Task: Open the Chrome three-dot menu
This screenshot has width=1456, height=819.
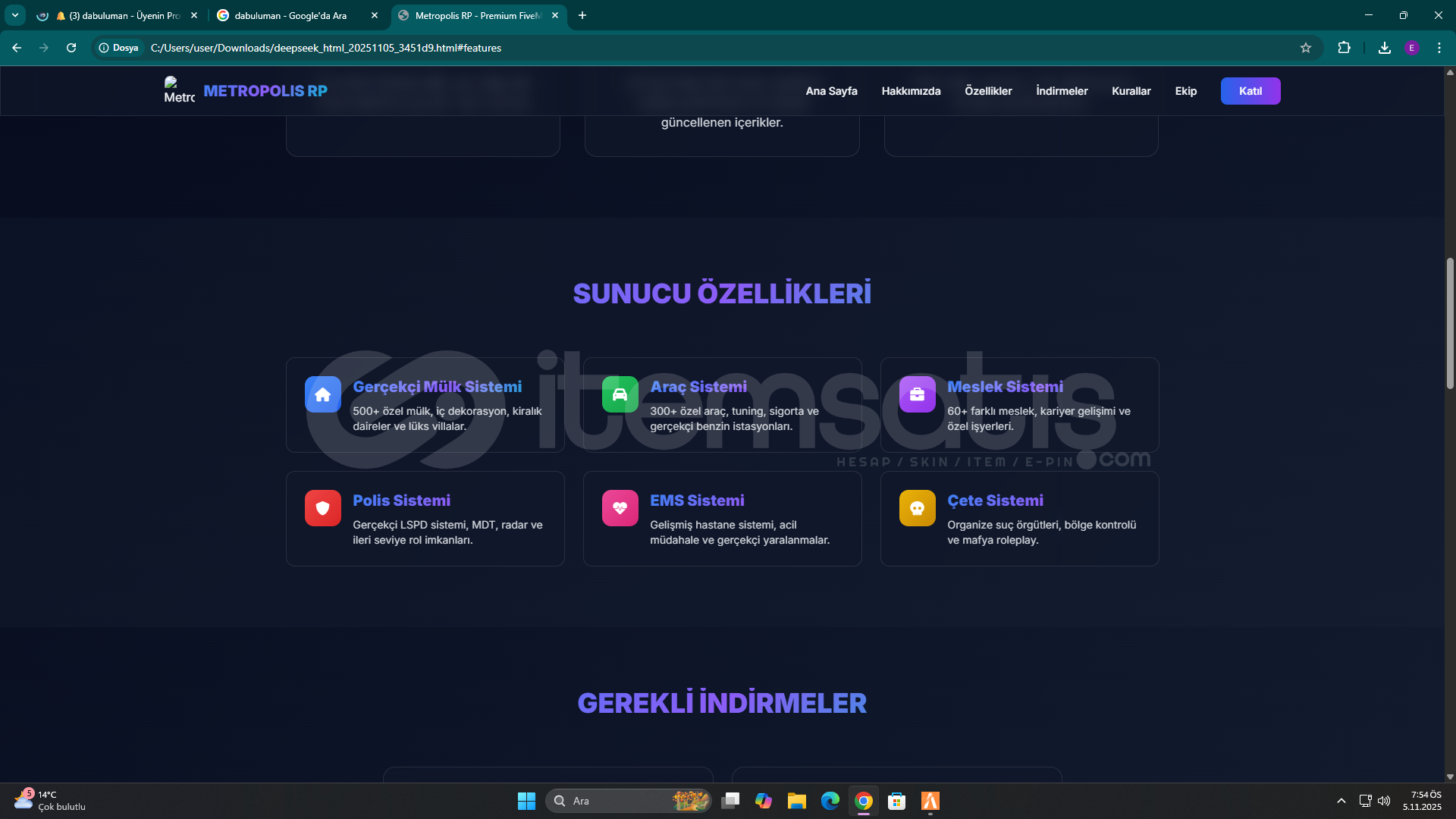Action: (x=1439, y=48)
